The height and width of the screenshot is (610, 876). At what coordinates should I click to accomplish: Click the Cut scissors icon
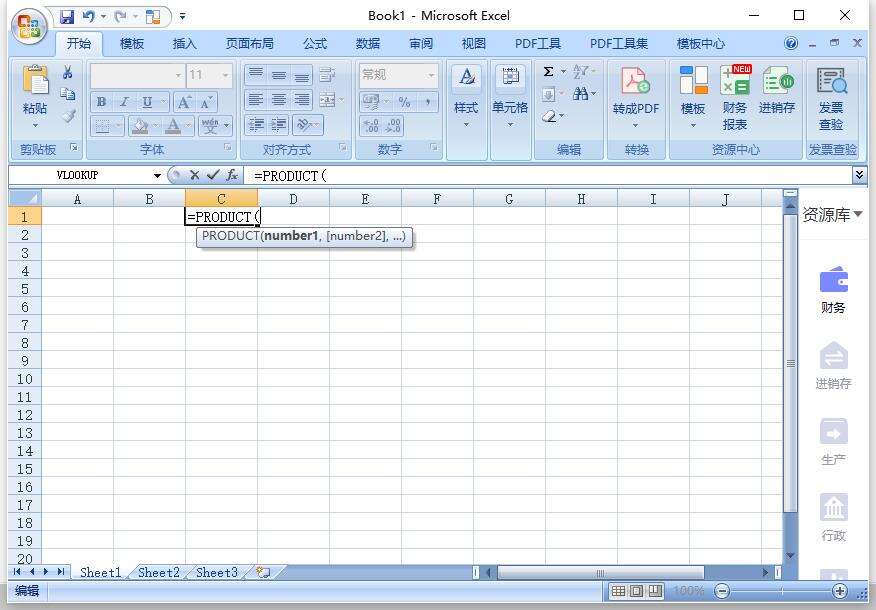point(68,73)
